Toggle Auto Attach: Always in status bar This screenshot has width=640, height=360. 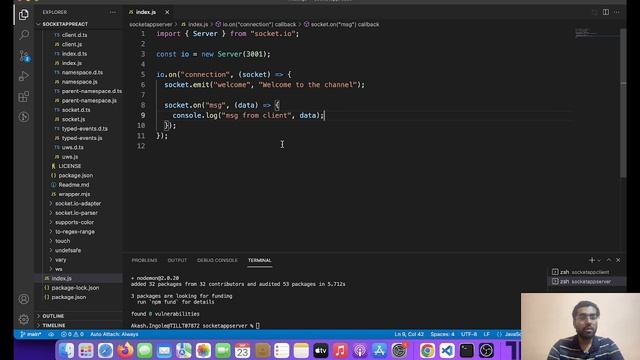click(x=114, y=334)
